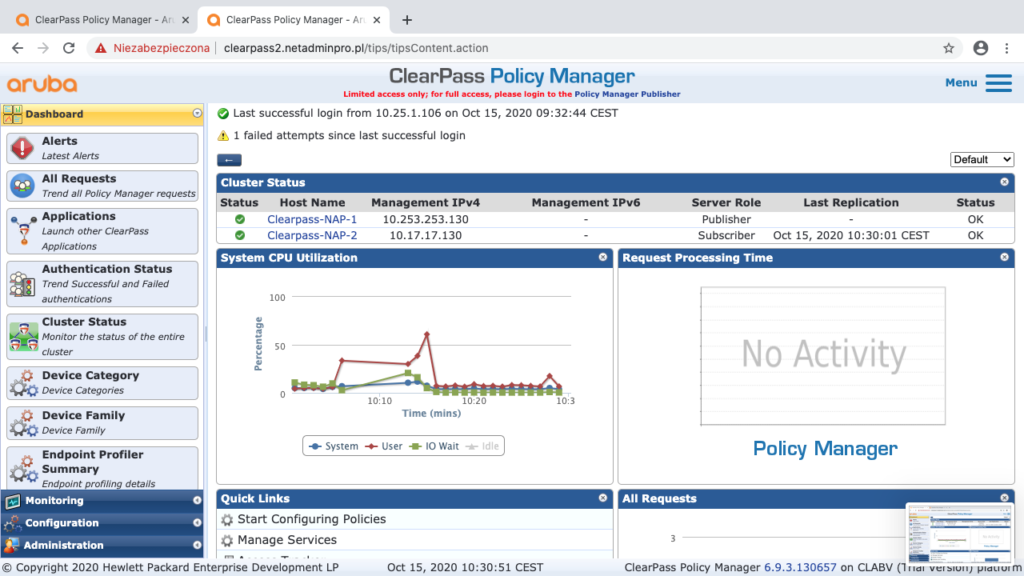Toggle User series in chart legend
Viewport: 1024px width, 576px height.
(x=384, y=446)
